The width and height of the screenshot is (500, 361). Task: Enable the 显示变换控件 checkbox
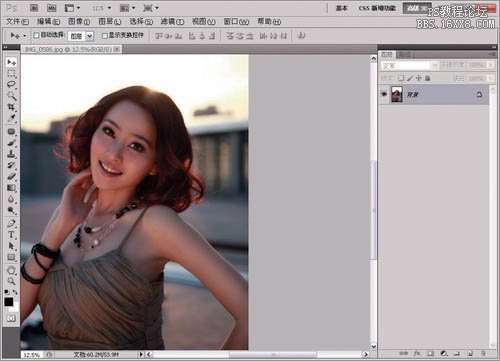[104, 35]
